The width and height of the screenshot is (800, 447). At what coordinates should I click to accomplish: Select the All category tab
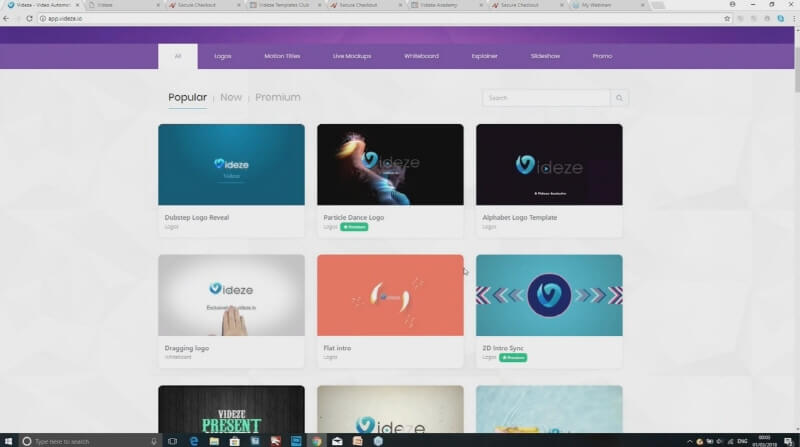pyautogui.click(x=178, y=56)
